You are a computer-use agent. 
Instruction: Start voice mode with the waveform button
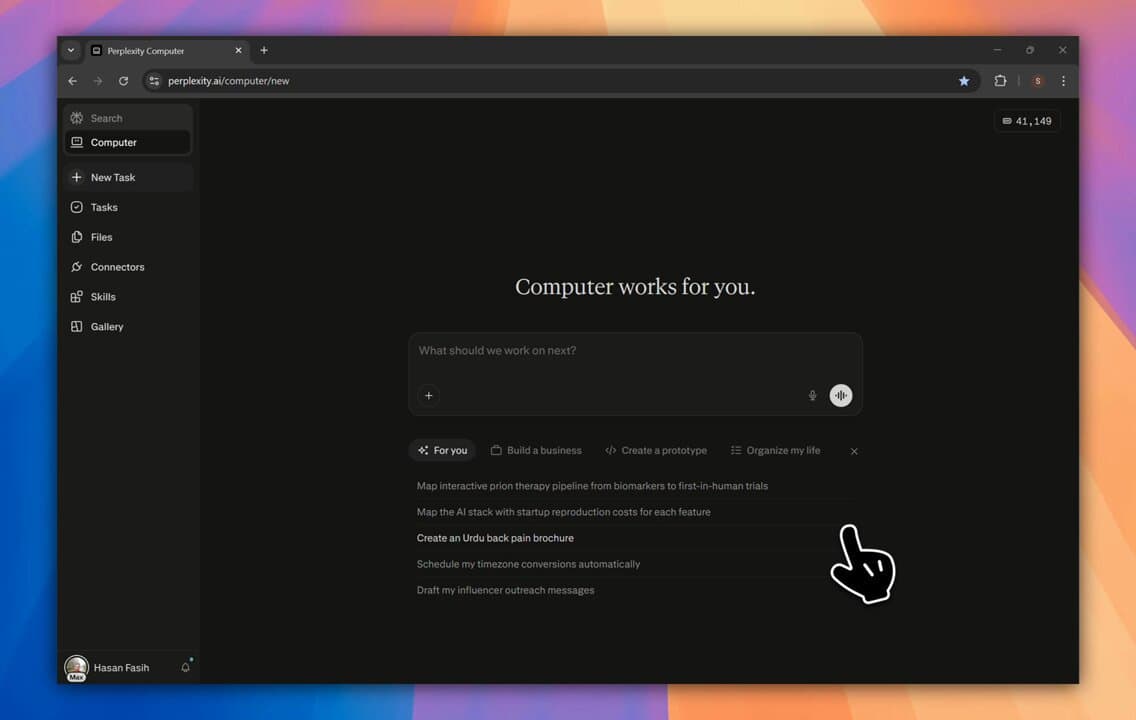[x=840, y=395]
